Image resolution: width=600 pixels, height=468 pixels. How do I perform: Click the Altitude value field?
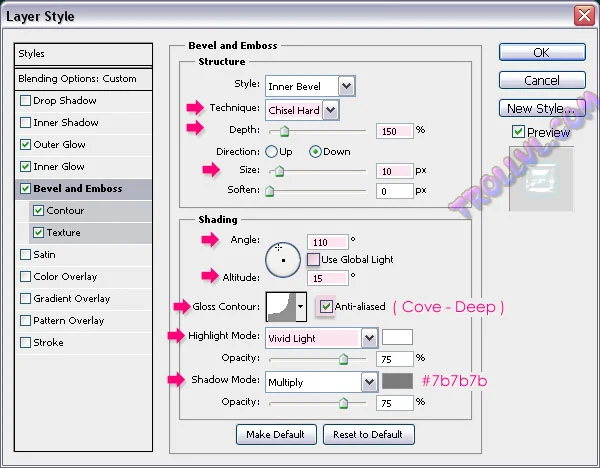tap(328, 278)
